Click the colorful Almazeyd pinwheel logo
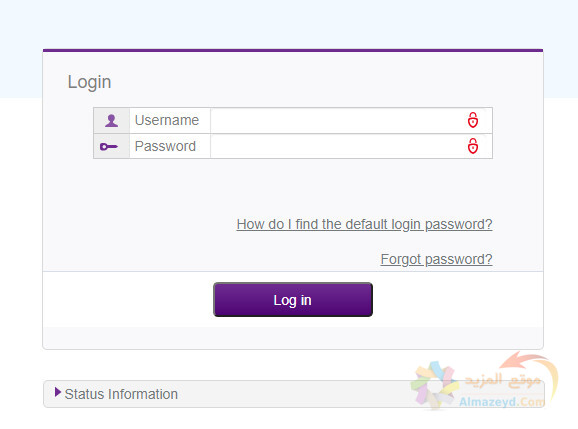 (434, 385)
